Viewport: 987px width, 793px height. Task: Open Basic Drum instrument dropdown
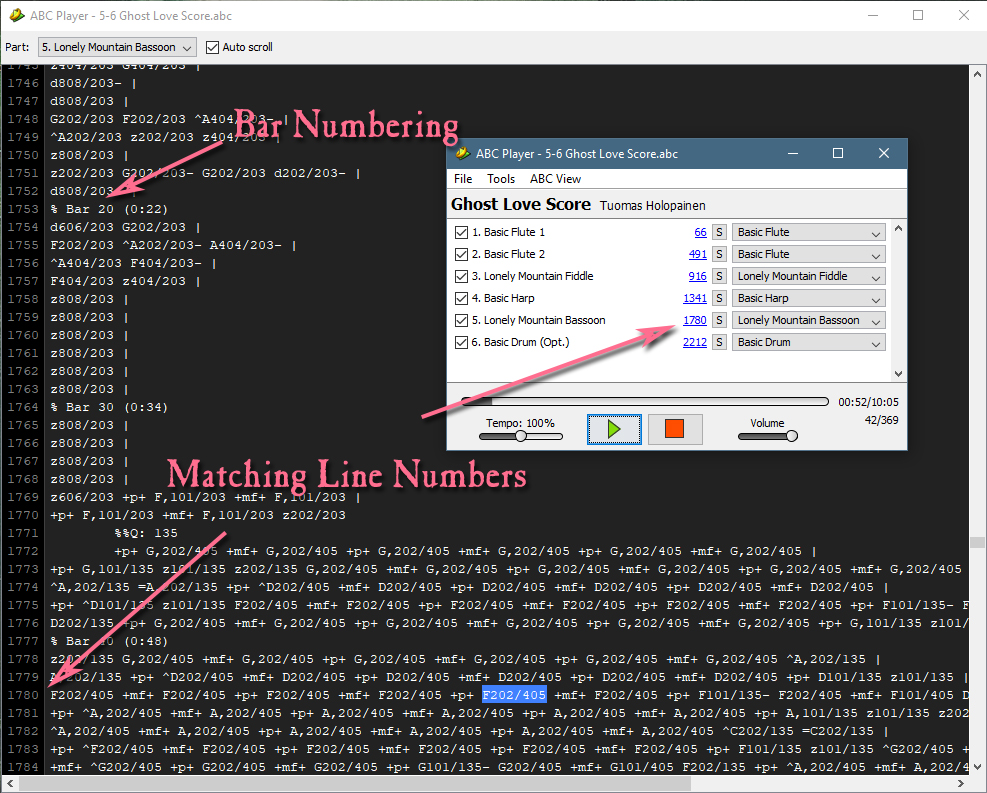coord(808,342)
